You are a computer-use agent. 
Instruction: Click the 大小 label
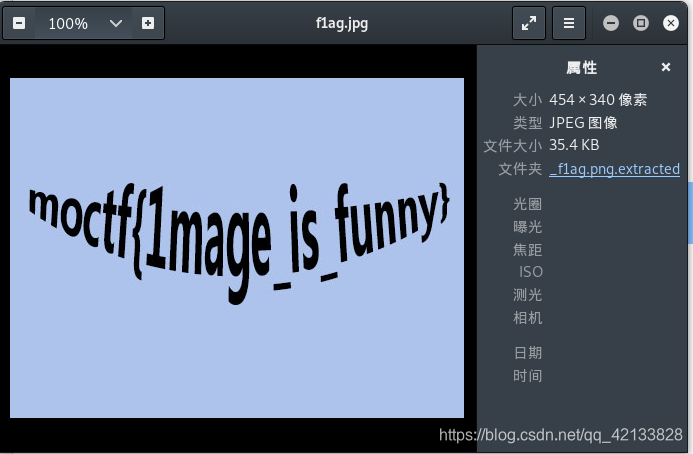coord(527,100)
